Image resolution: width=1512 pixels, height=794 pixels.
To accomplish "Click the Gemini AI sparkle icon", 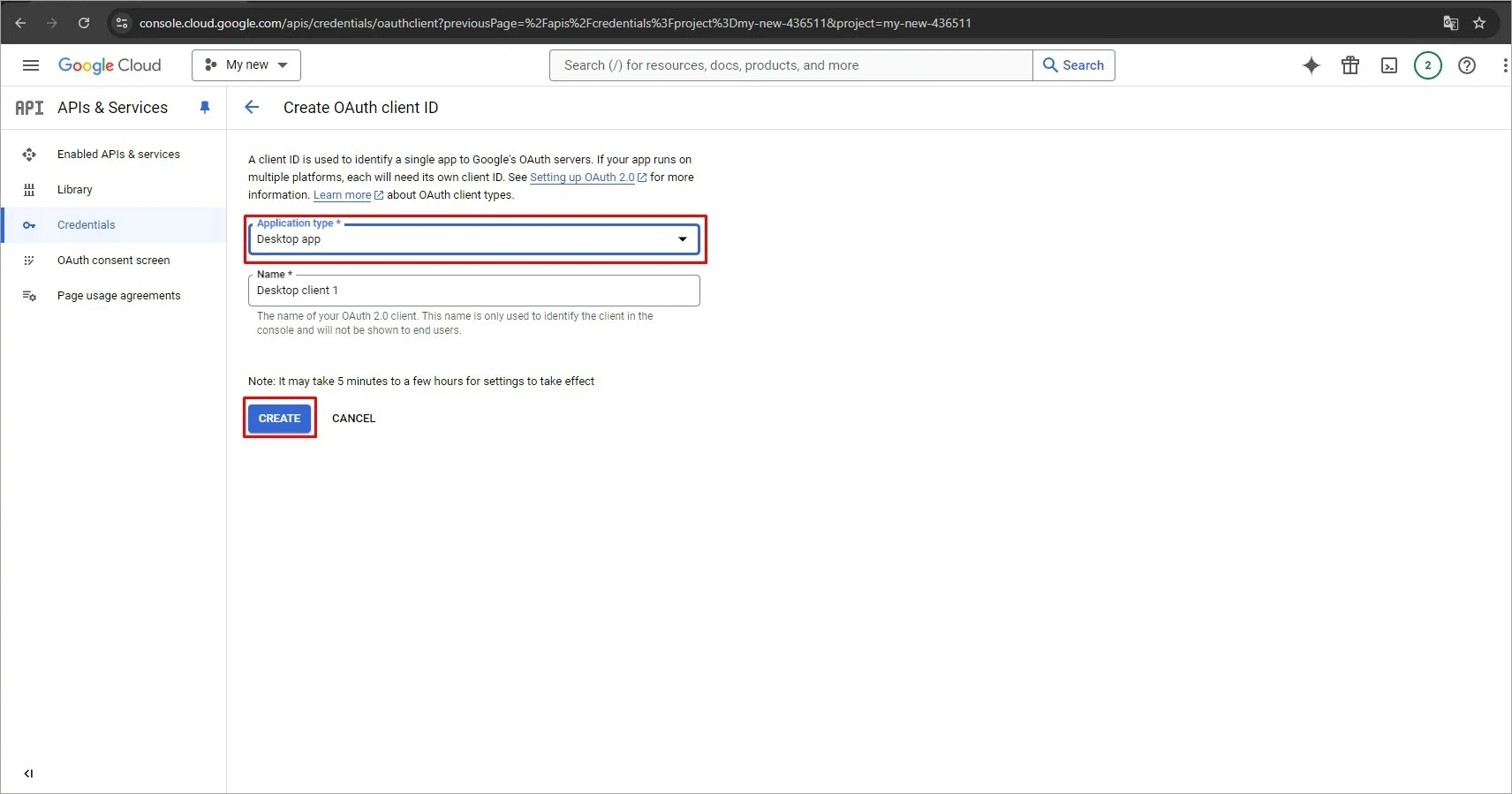I will point(1311,65).
